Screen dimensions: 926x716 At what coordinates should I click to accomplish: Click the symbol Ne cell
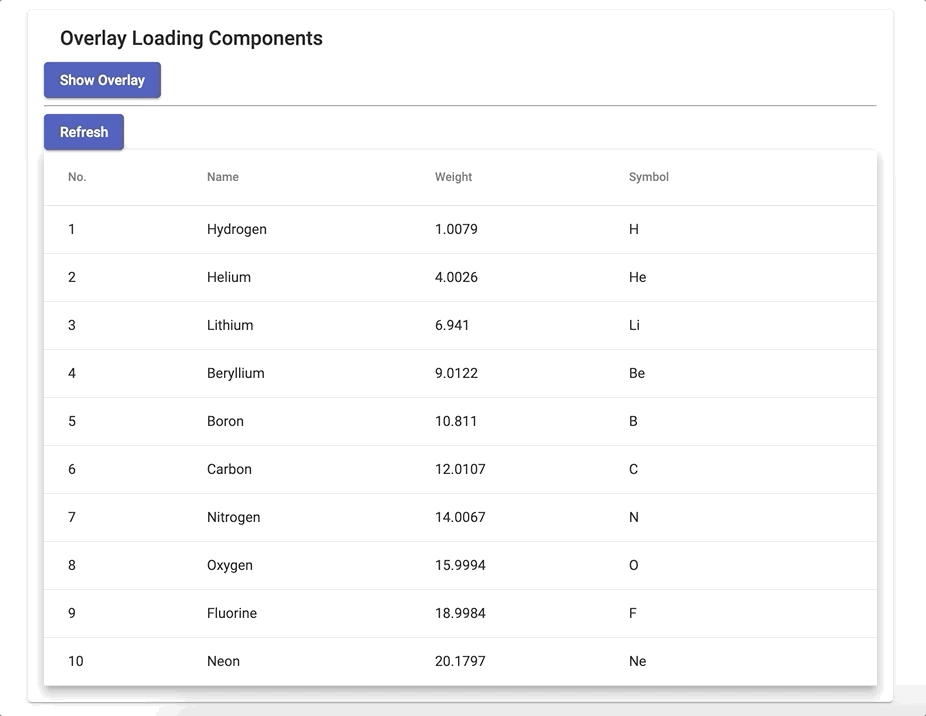637,661
